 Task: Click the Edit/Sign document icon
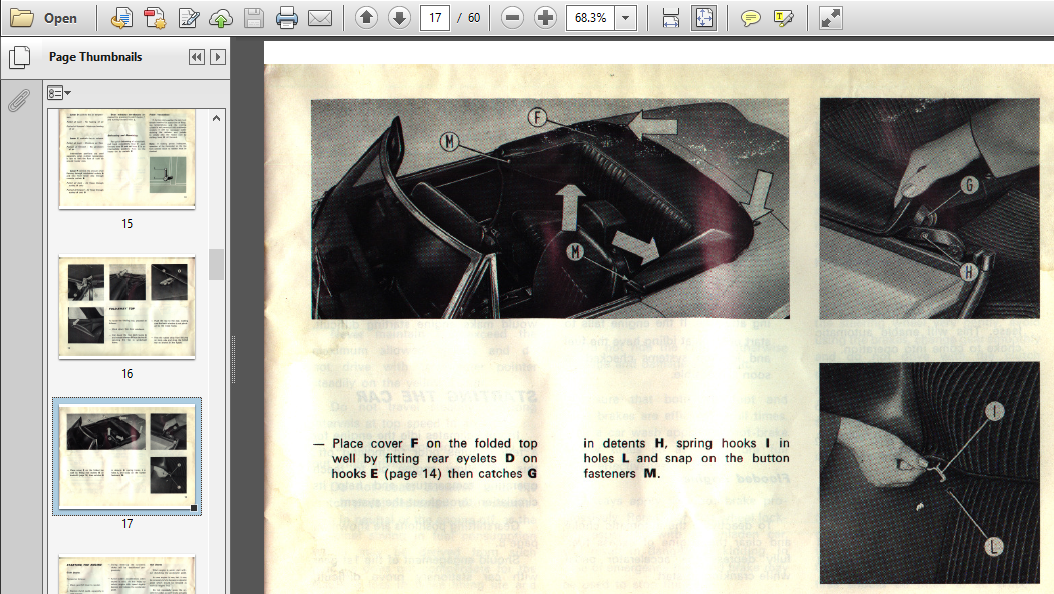[x=188, y=18]
